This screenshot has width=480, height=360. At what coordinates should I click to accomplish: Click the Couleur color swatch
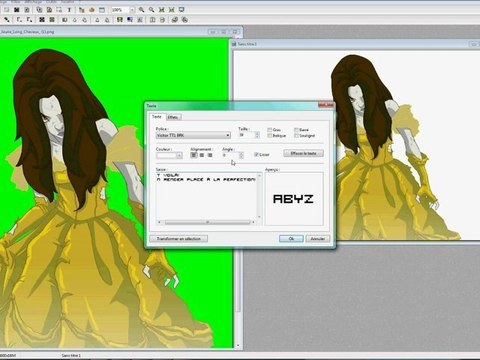pyautogui.click(x=166, y=155)
